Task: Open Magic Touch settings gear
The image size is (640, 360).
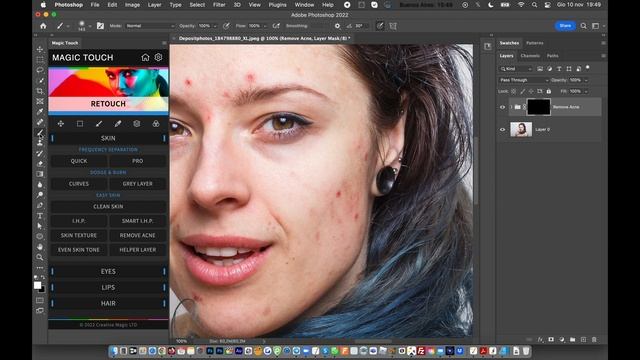Action: (158, 58)
